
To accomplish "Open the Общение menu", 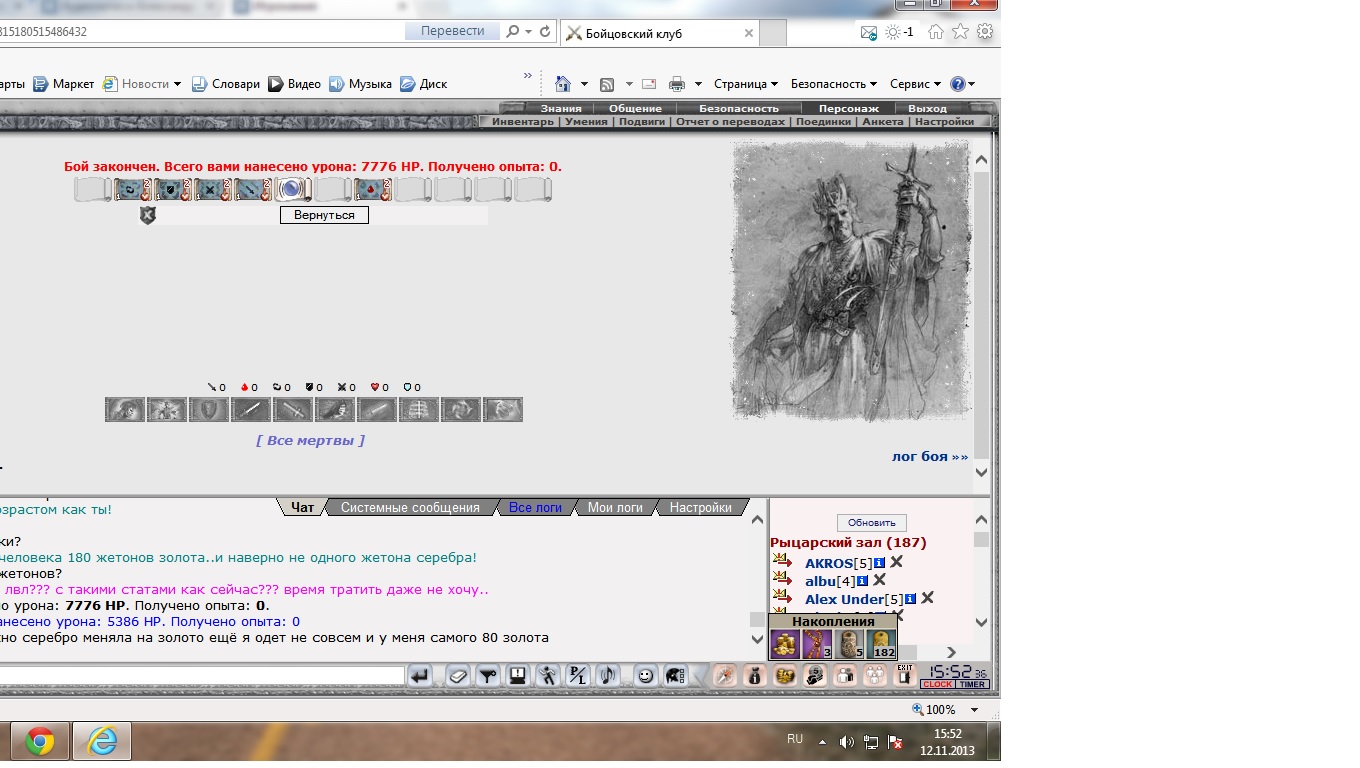I will coord(635,108).
